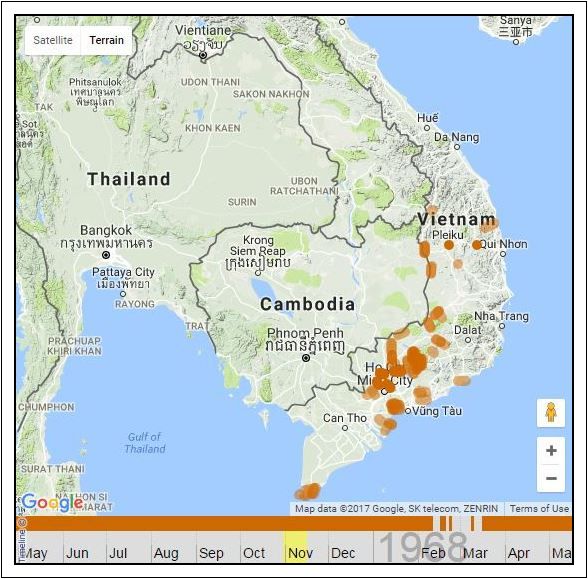Click the 1968 year label on timeline
The height and width of the screenshot is (579, 588).
(x=422, y=547)
